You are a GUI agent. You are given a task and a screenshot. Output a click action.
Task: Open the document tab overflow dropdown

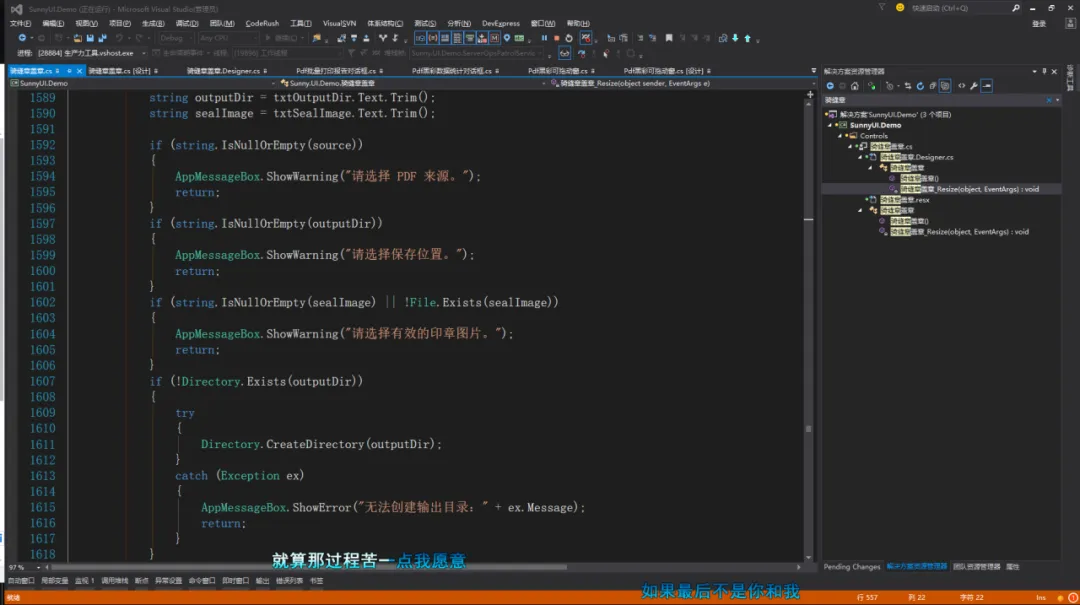pyautogui.click(x=813, y=71)
